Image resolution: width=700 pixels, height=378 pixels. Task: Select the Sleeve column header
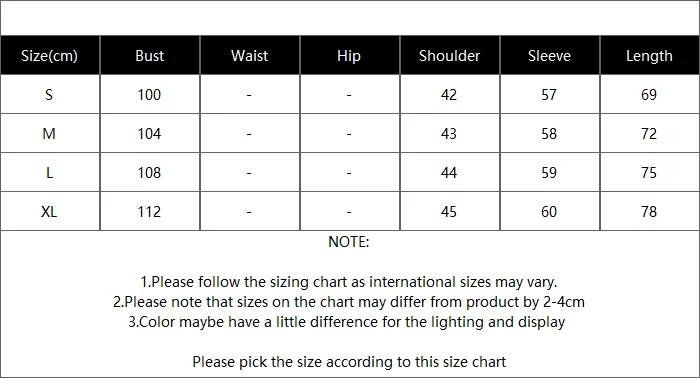pos(549,55)
